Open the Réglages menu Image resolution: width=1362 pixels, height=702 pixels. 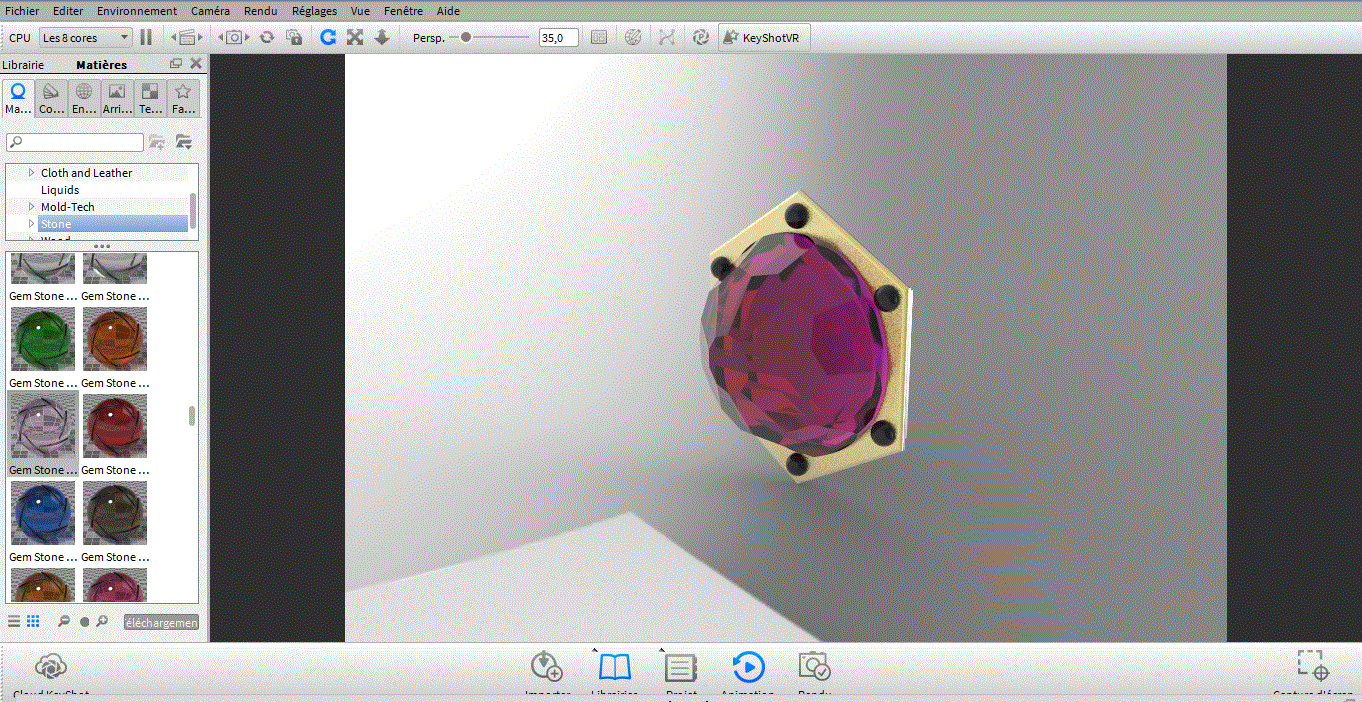(x=314, y=11)
